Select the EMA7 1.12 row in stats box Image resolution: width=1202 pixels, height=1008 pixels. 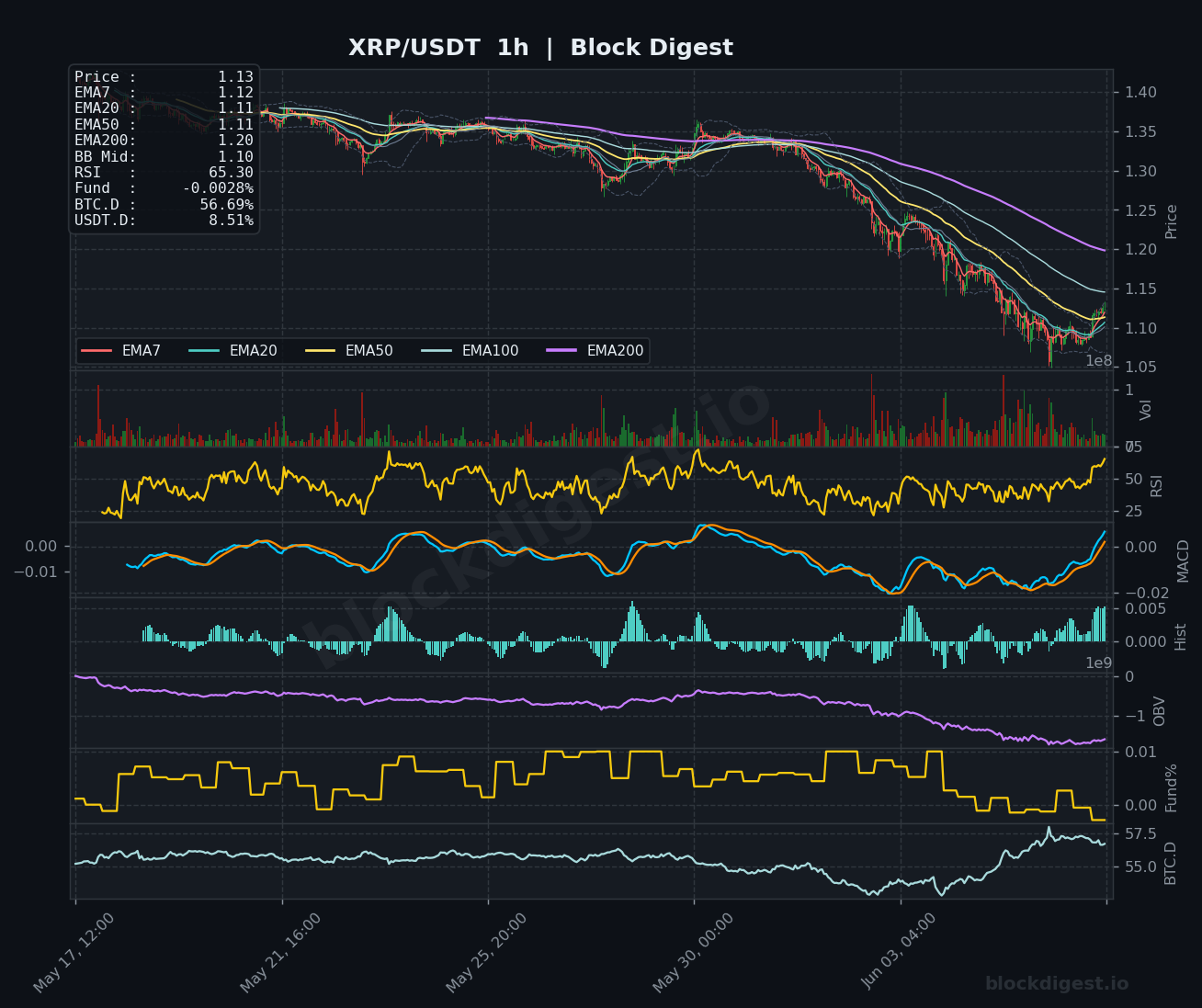[x=164, y=93]
